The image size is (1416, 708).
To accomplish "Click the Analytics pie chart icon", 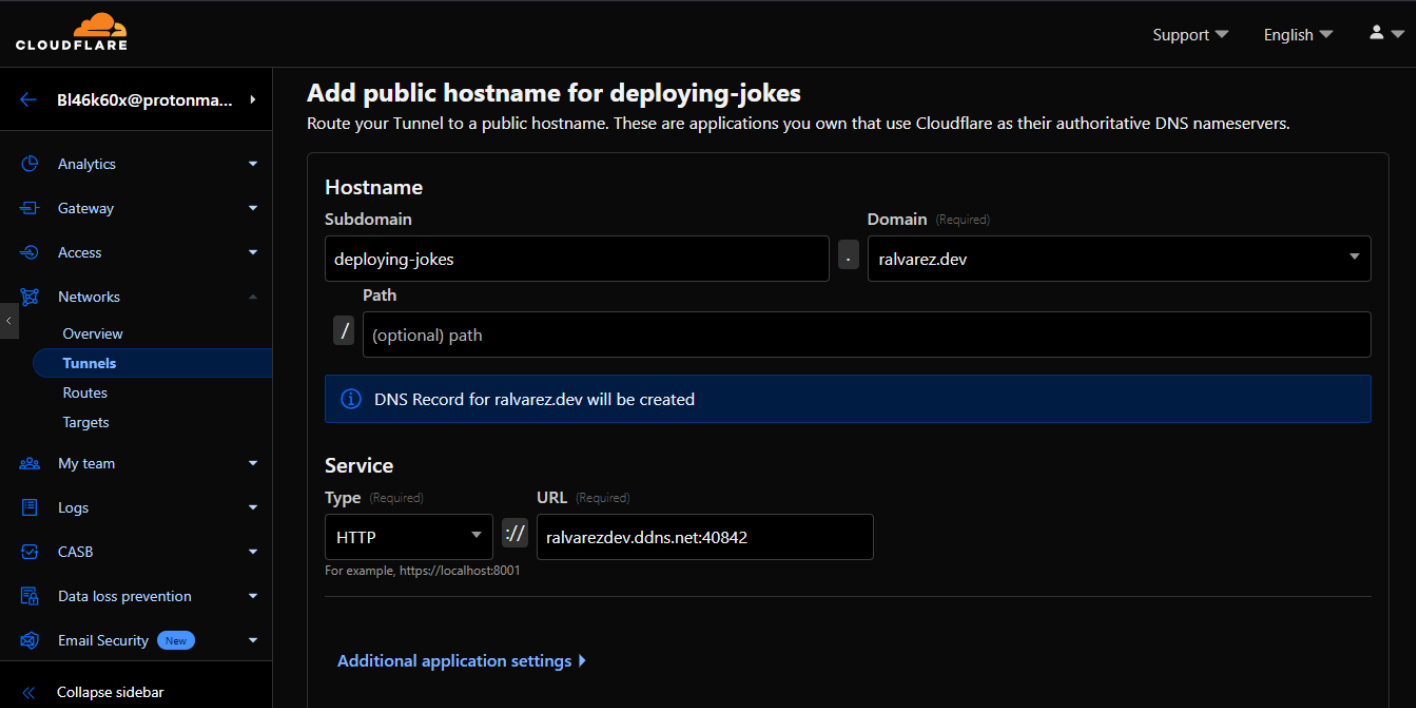I will (x=30, y=164).
